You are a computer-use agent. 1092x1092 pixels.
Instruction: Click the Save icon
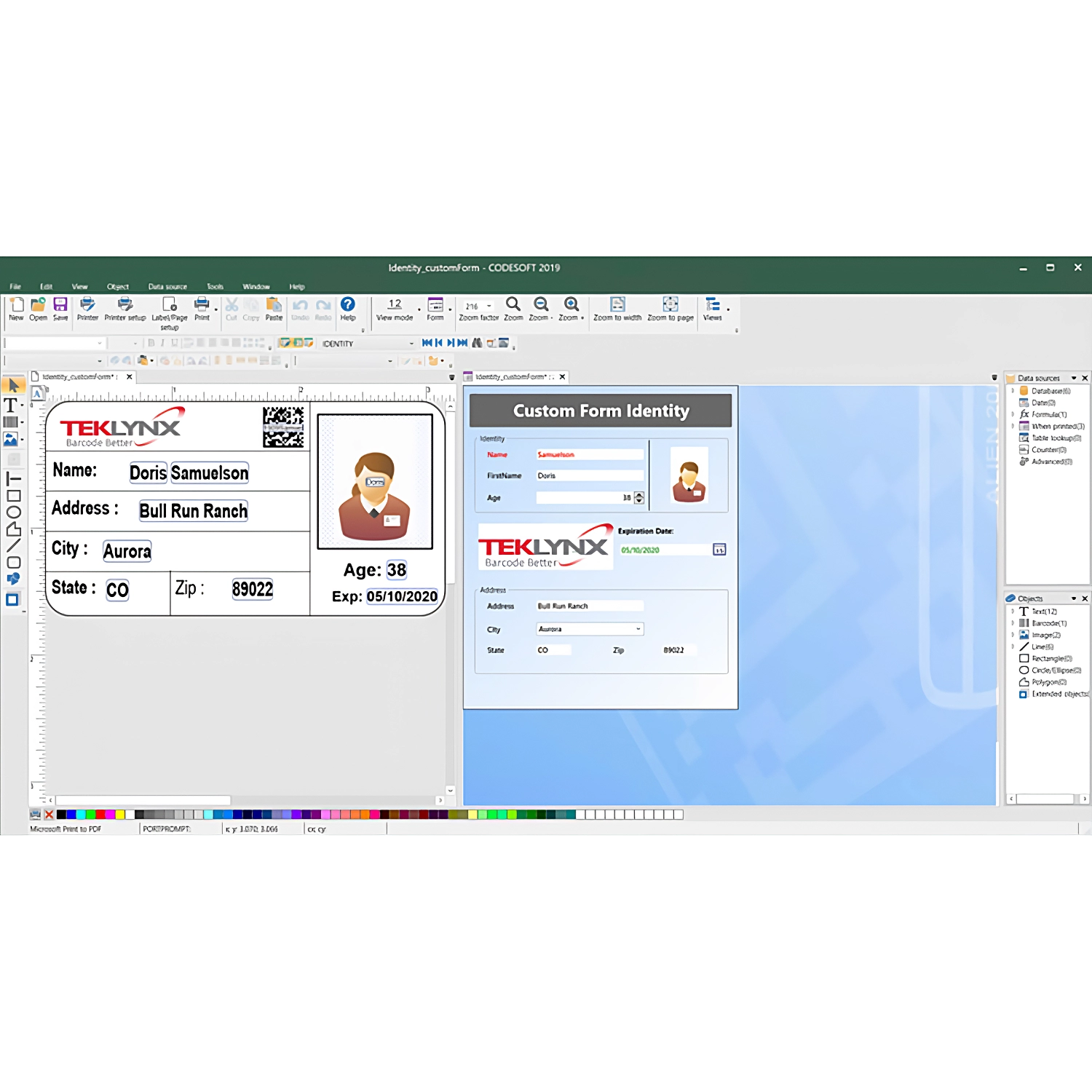60,304
